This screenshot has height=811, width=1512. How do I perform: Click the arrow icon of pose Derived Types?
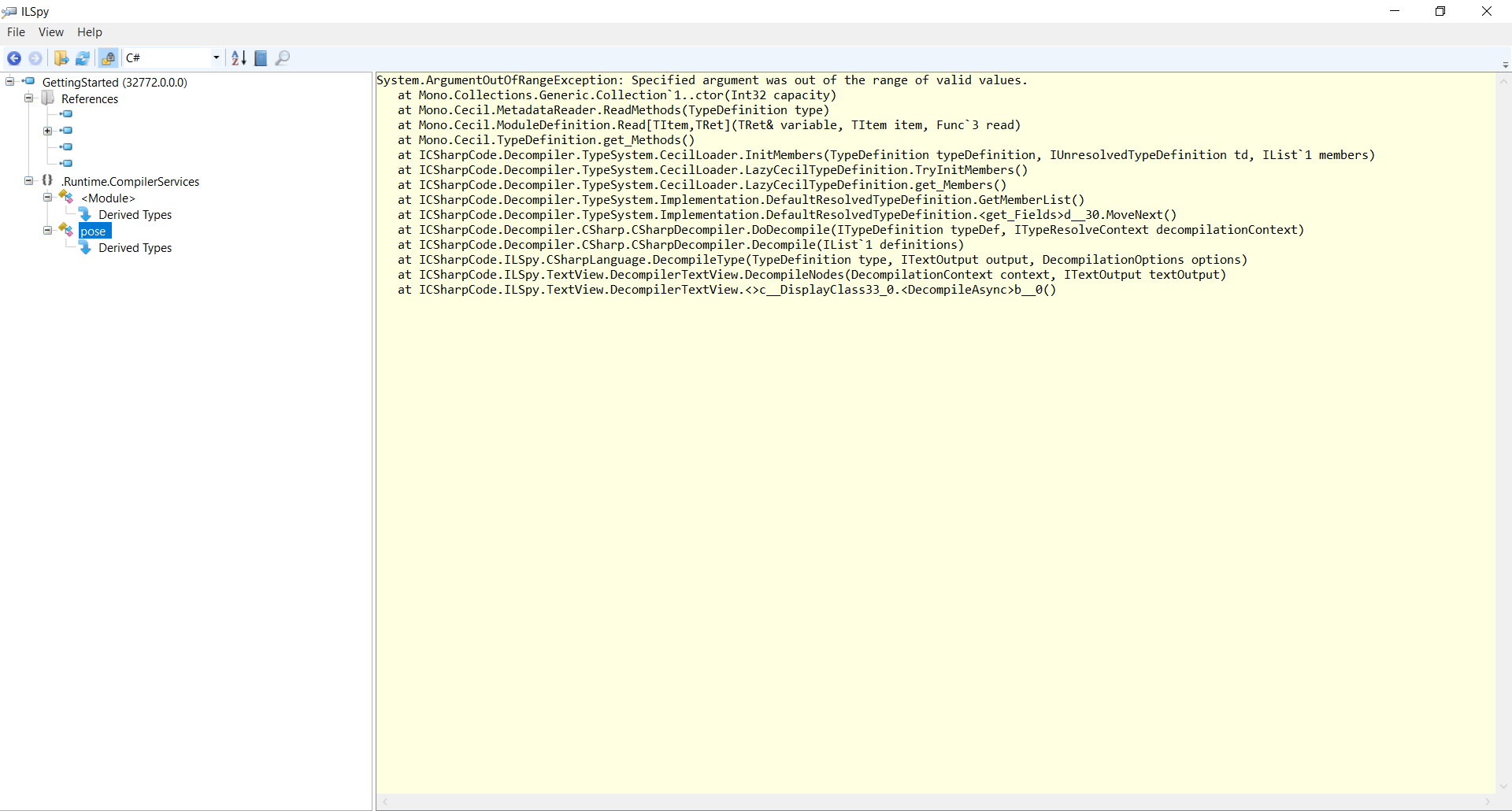(x=86, y=247)
